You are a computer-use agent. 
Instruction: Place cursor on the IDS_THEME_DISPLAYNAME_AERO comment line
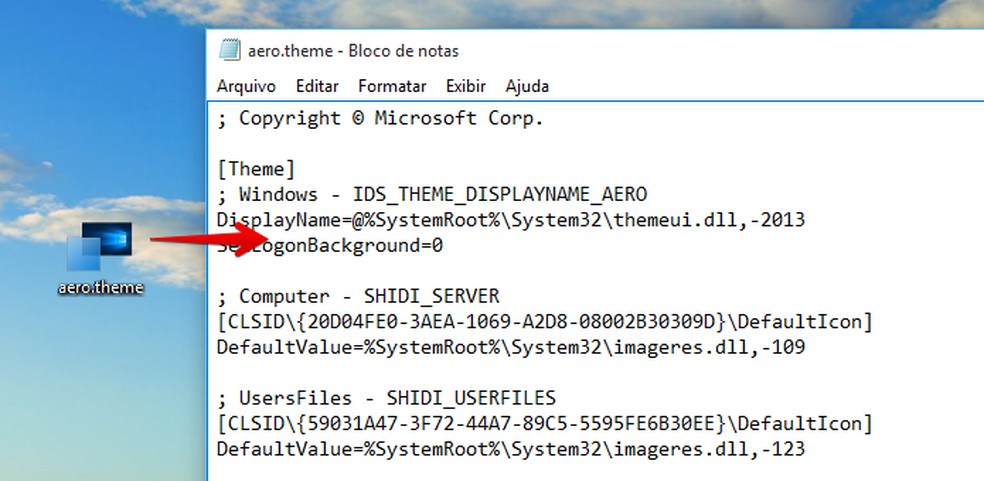pos(432,194)
